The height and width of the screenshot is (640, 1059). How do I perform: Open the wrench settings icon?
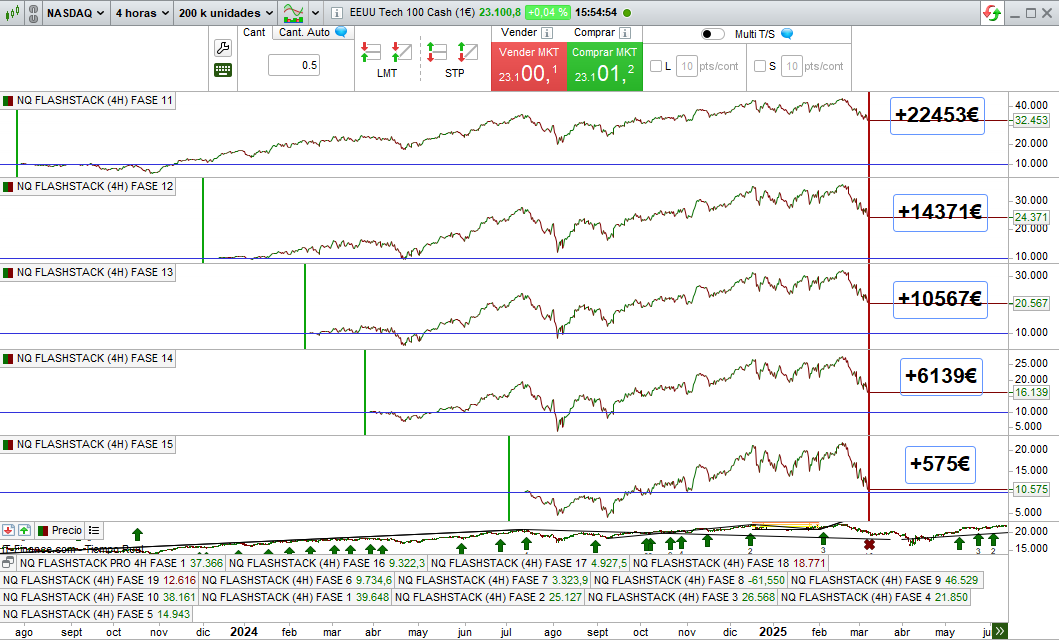tap(222, 48)
